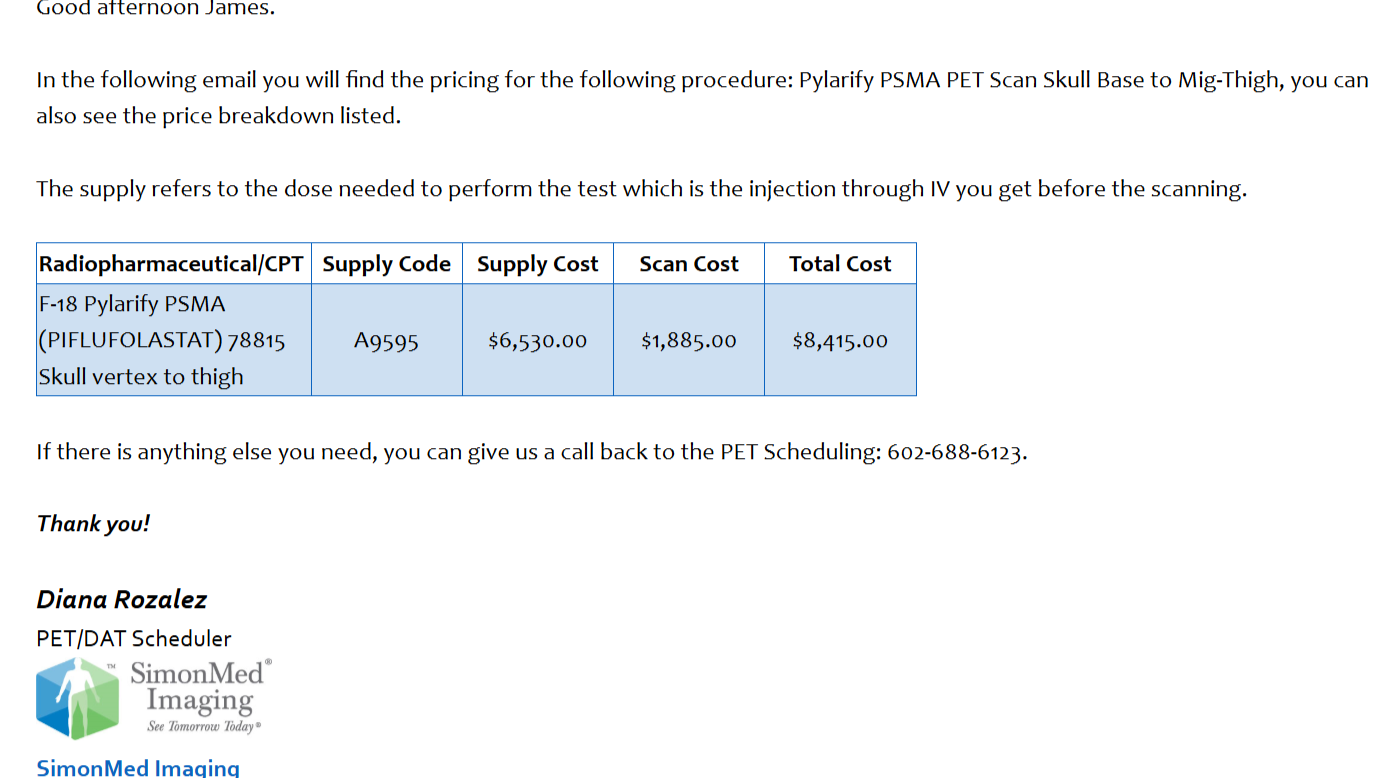This screenshot has height=778, width=1378.
Task: Open the SimonMed Imaging link
Action: coord(138,768)
